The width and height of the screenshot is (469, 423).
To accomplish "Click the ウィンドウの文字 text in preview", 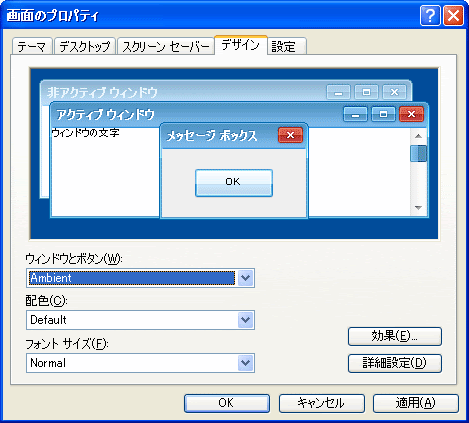I will [x=86, y=133].
